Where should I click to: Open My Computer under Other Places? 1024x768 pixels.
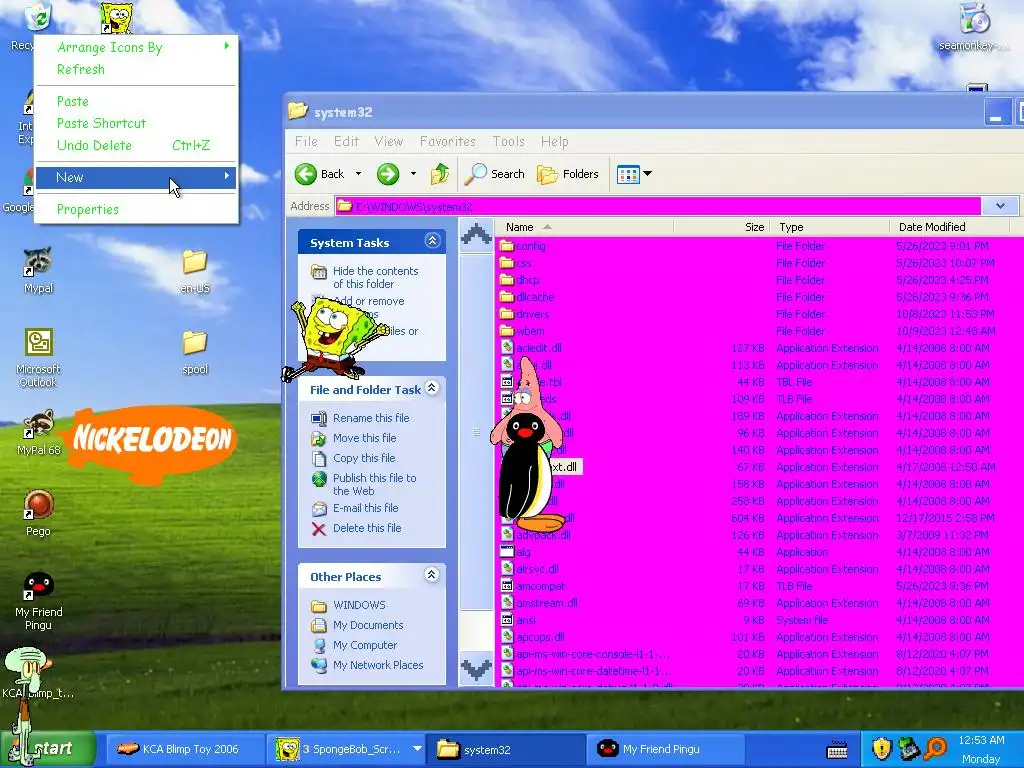[x=364, y=645]
